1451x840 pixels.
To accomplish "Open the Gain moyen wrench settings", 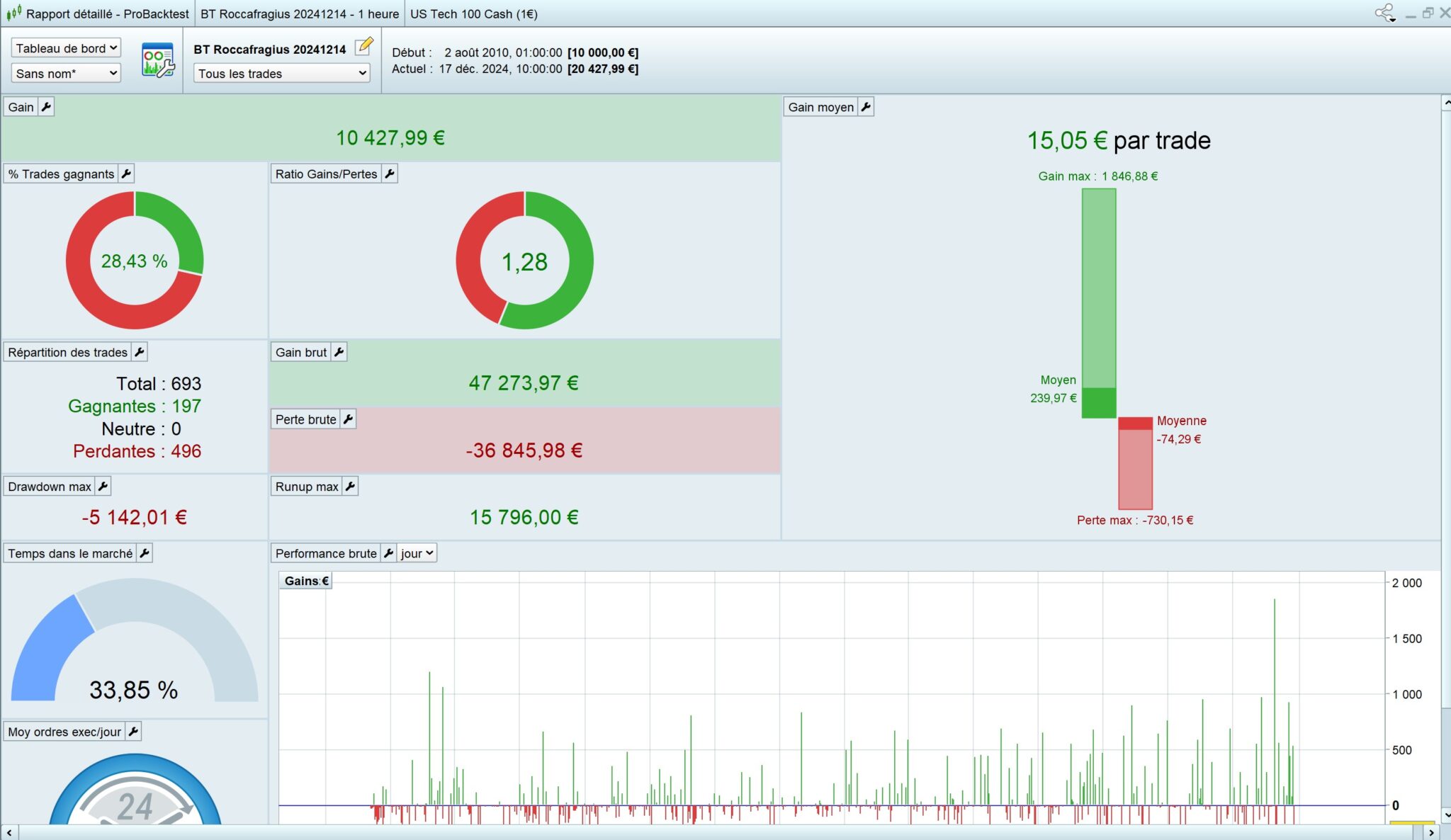I will pos(865,107).
